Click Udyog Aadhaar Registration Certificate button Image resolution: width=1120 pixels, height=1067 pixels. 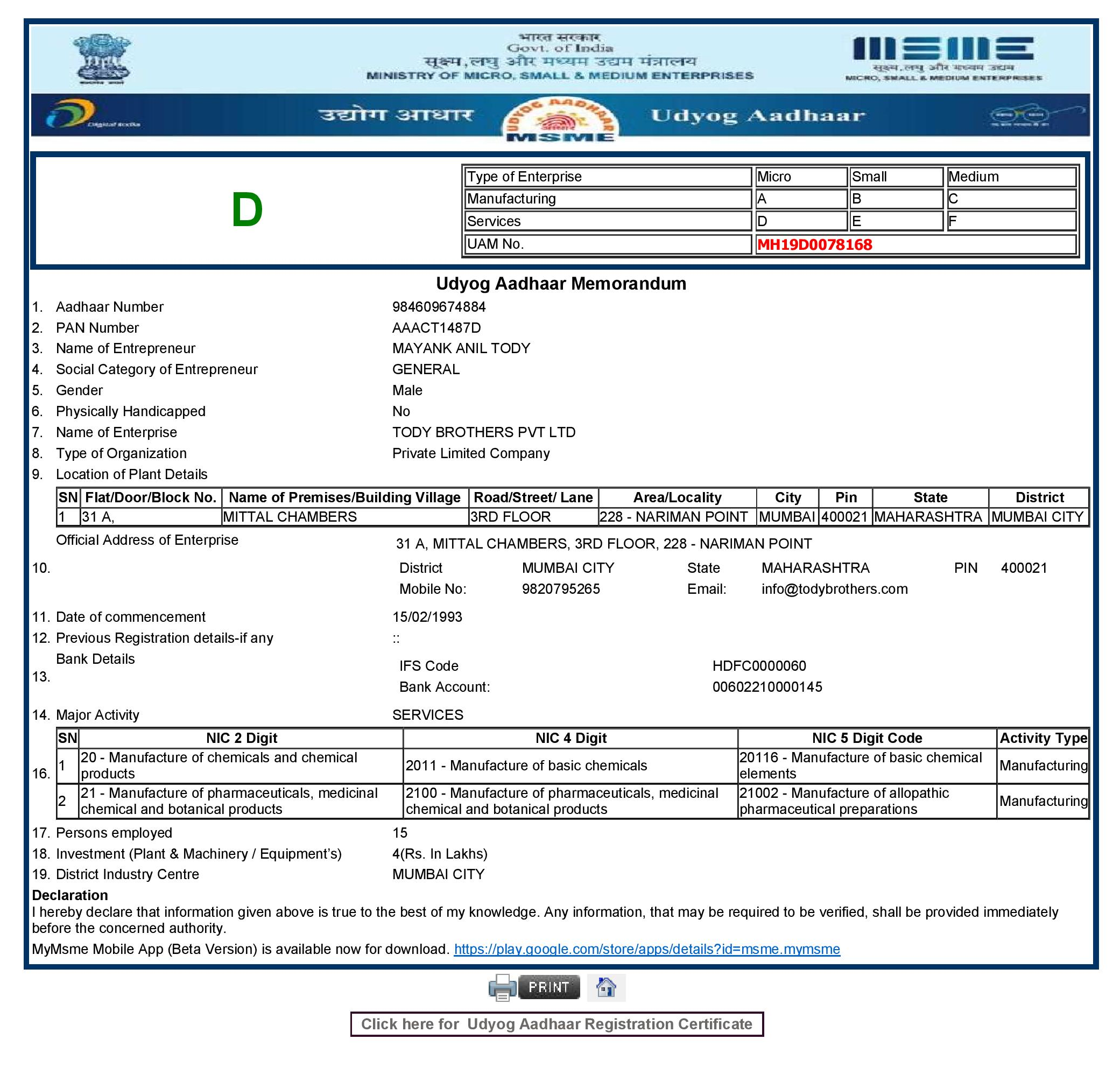coord(557,1024)
